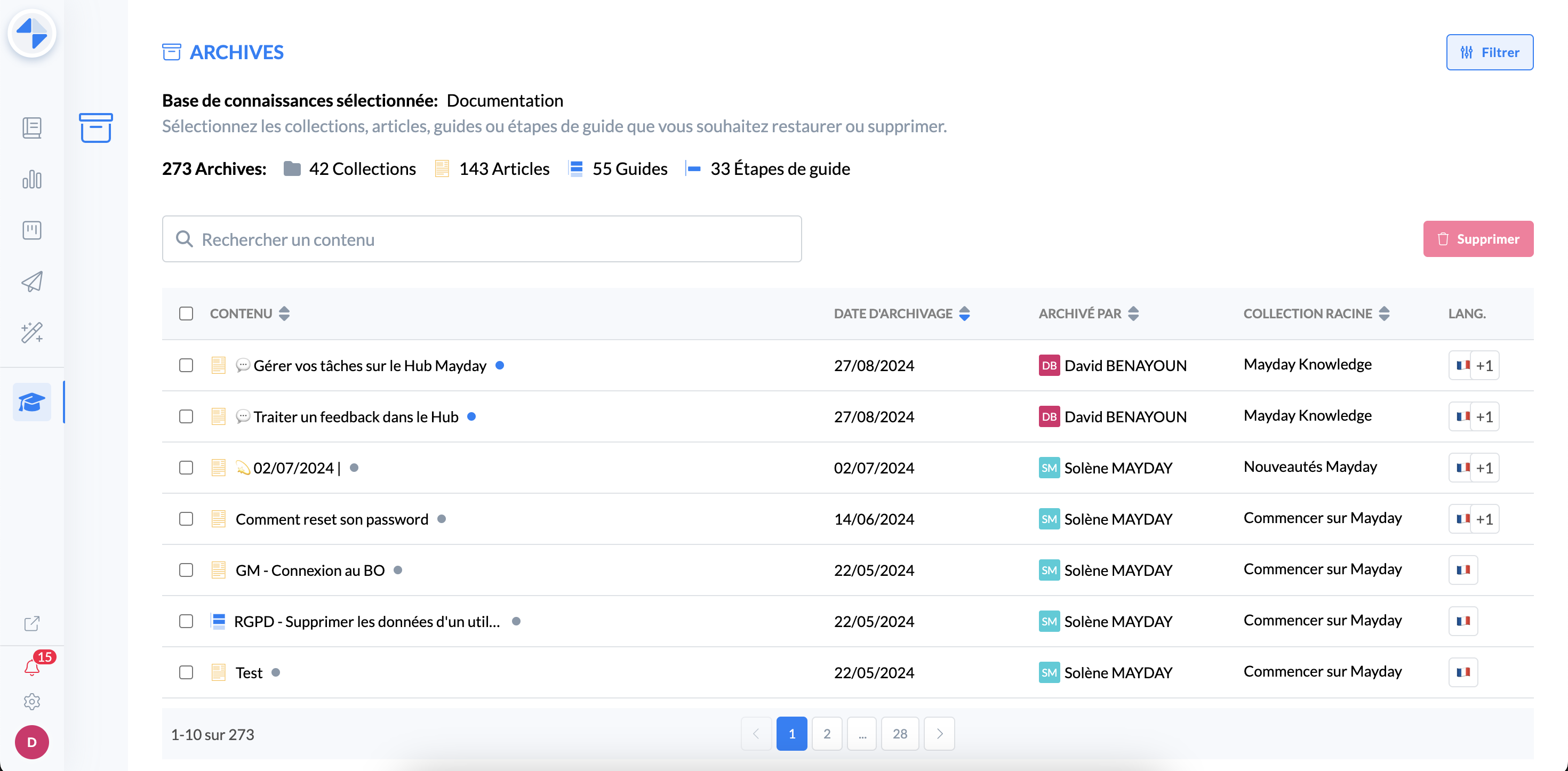This screenshot has height=771, width=1568.
Task: Click the external link icon in sidebar
Action: point(31,623)
